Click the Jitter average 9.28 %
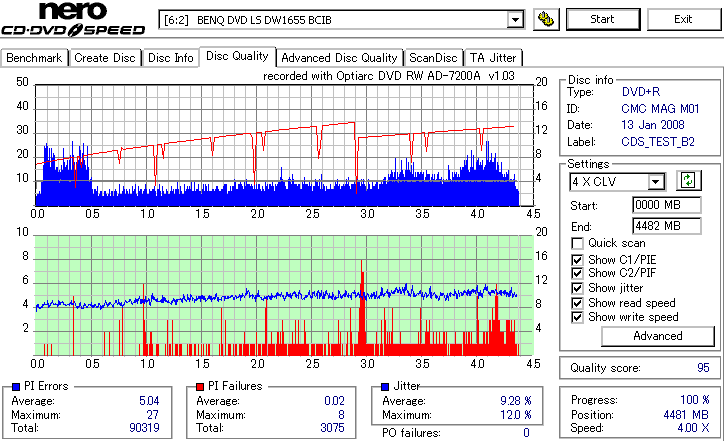The width and height of the screenshot is (724, 441). [516, 401]
